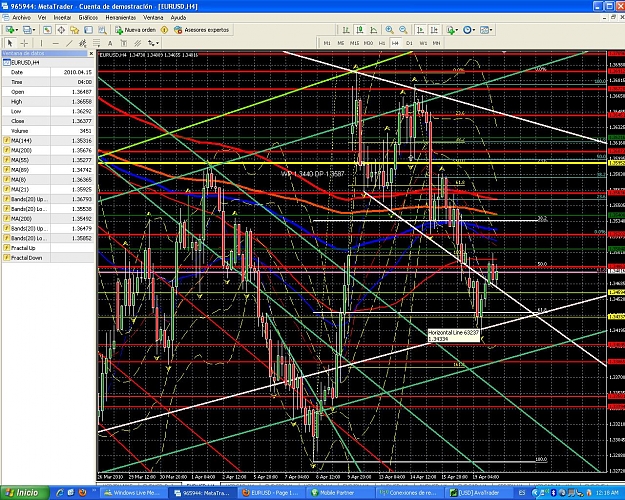Click the Horizontal Line 63237 tooltip
Image resolution: width=625 pixels, height=500 pixels.
pyautogui.click(x=453, y=335)
